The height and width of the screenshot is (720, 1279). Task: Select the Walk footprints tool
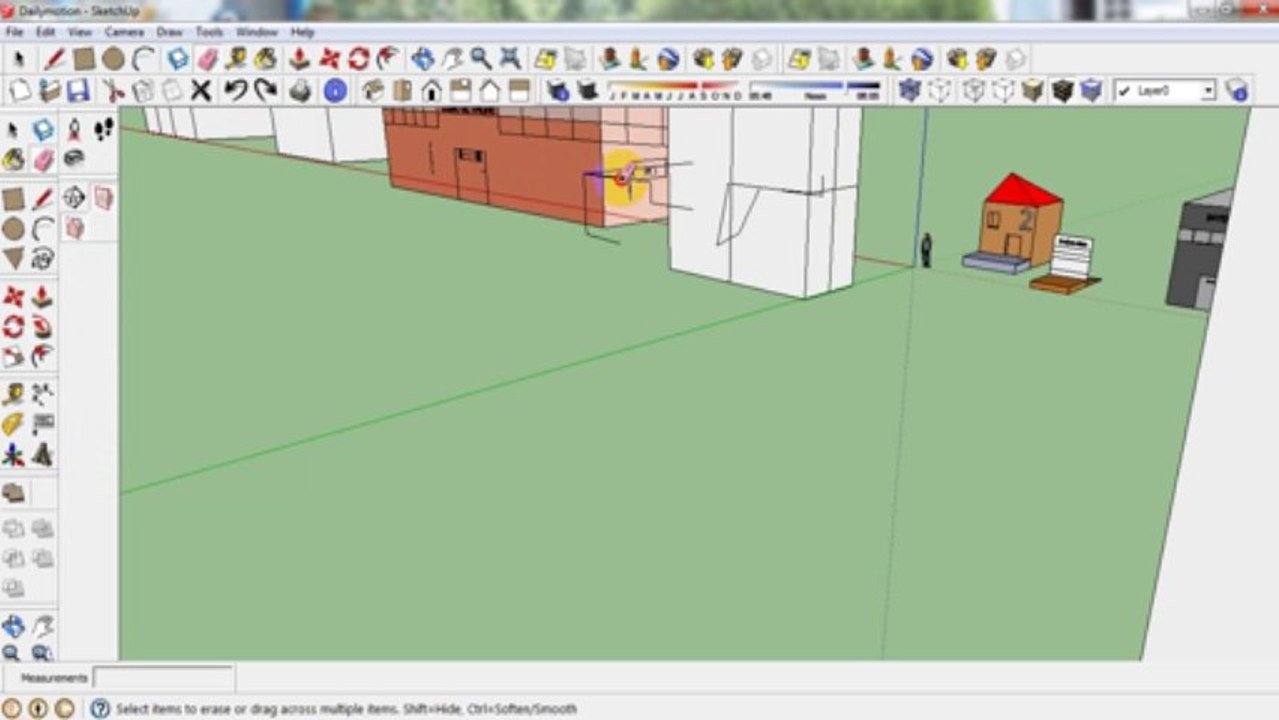coord(103,129)
